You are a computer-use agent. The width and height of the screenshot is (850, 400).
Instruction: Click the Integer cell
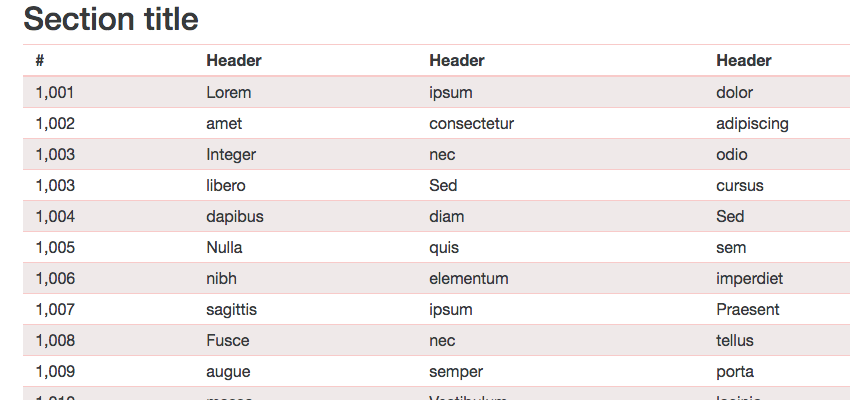click(231, 155)
